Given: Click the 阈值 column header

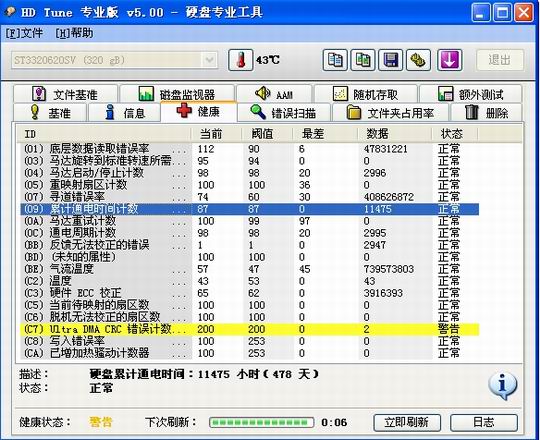Looking at the screenshot, I should point(267,134).
